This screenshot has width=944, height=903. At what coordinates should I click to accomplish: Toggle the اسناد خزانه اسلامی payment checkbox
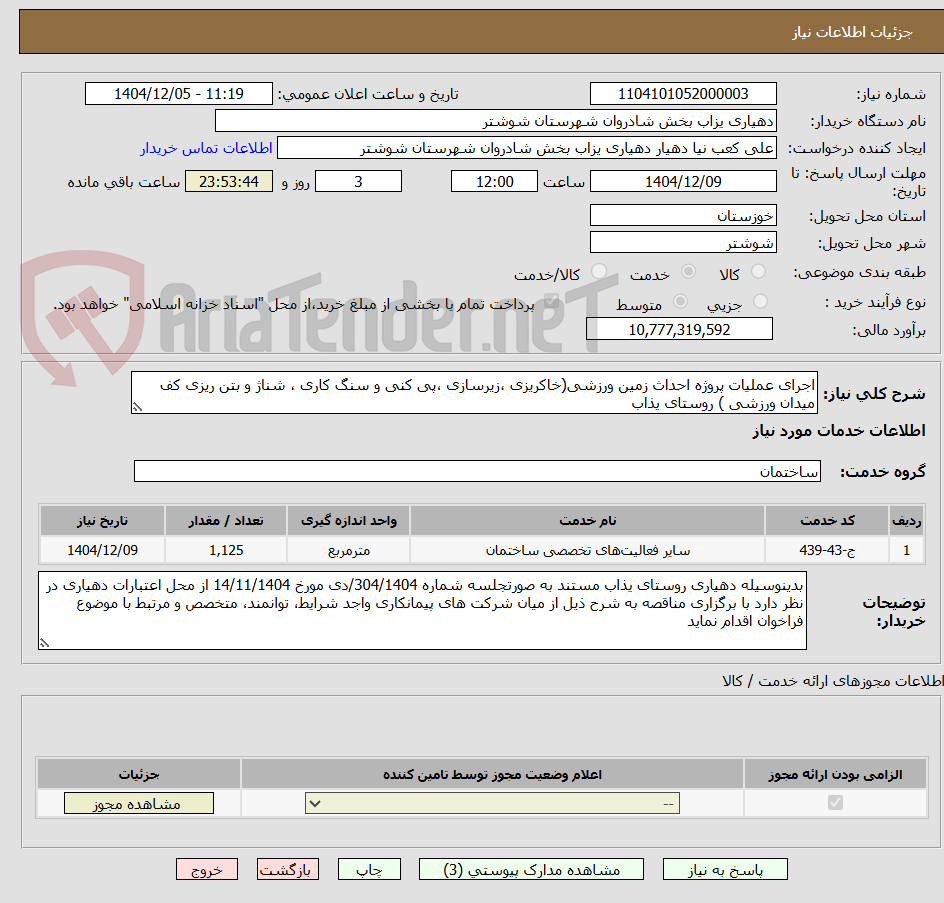(550, 303)
